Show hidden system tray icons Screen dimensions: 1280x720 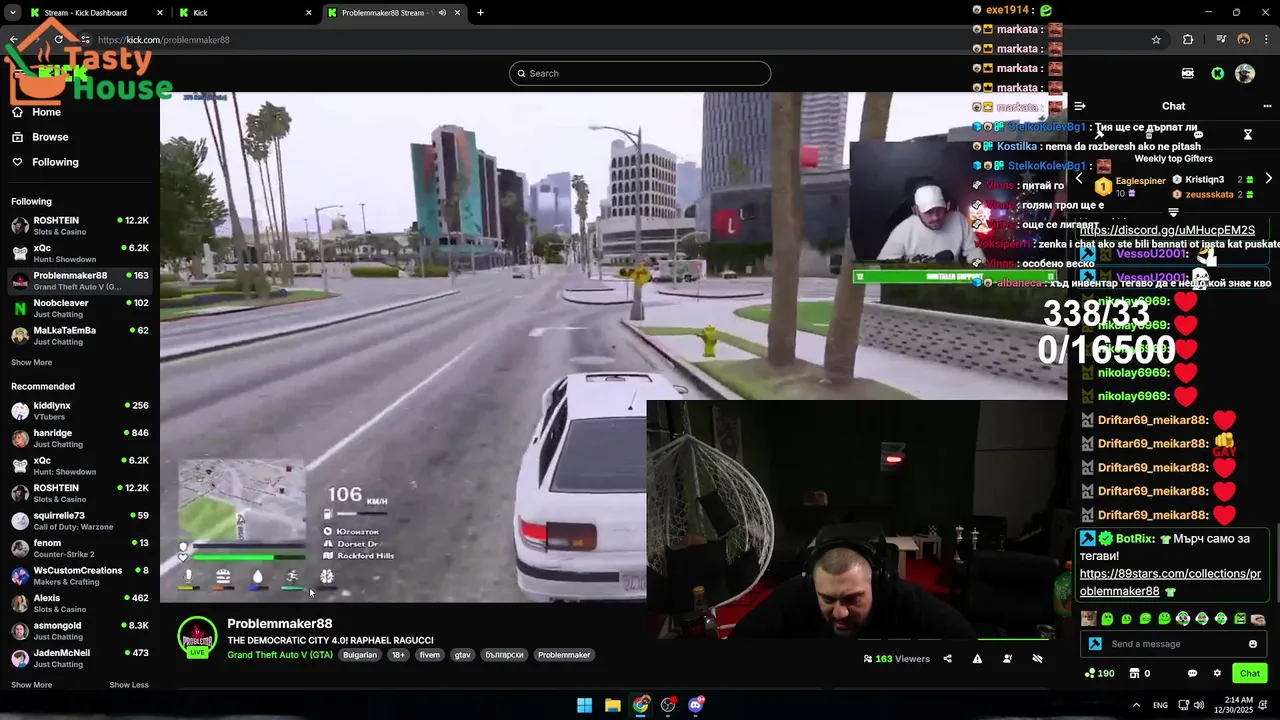(1136, 705)
